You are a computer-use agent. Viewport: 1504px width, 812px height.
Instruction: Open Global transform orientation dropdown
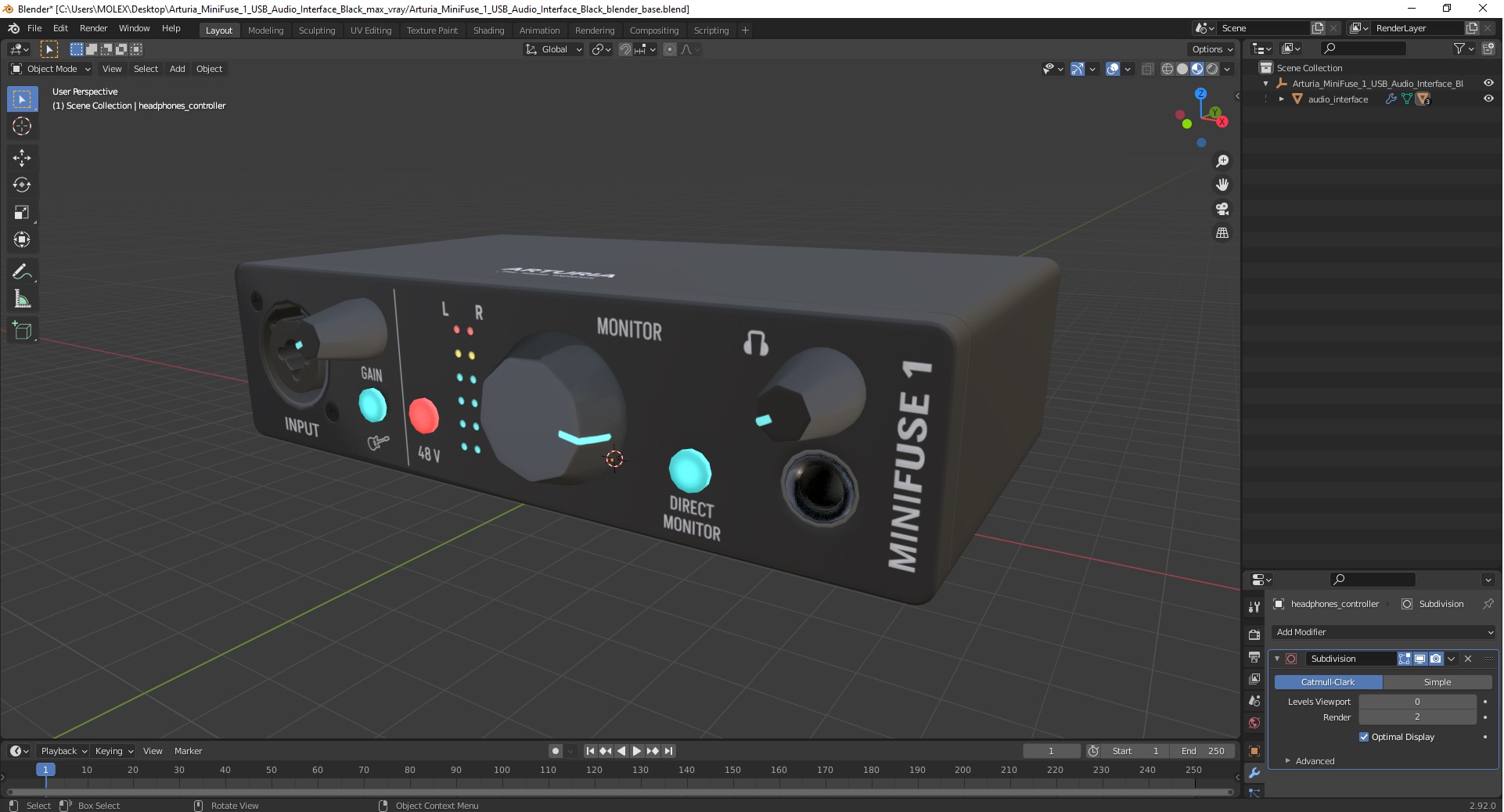pyautogui.click(x=553, y=49)
